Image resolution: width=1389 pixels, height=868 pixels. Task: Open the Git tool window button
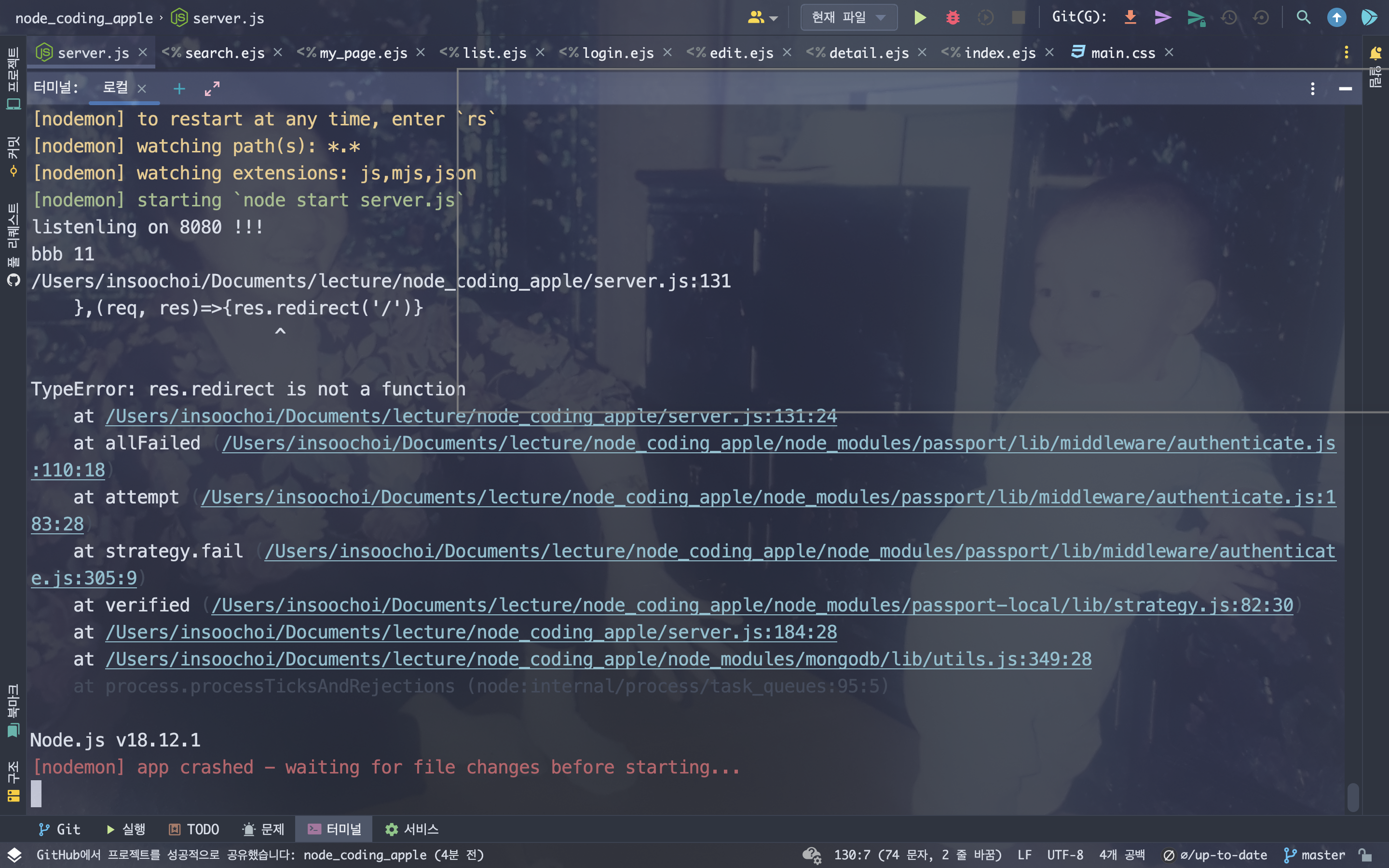tap(60, 829)
